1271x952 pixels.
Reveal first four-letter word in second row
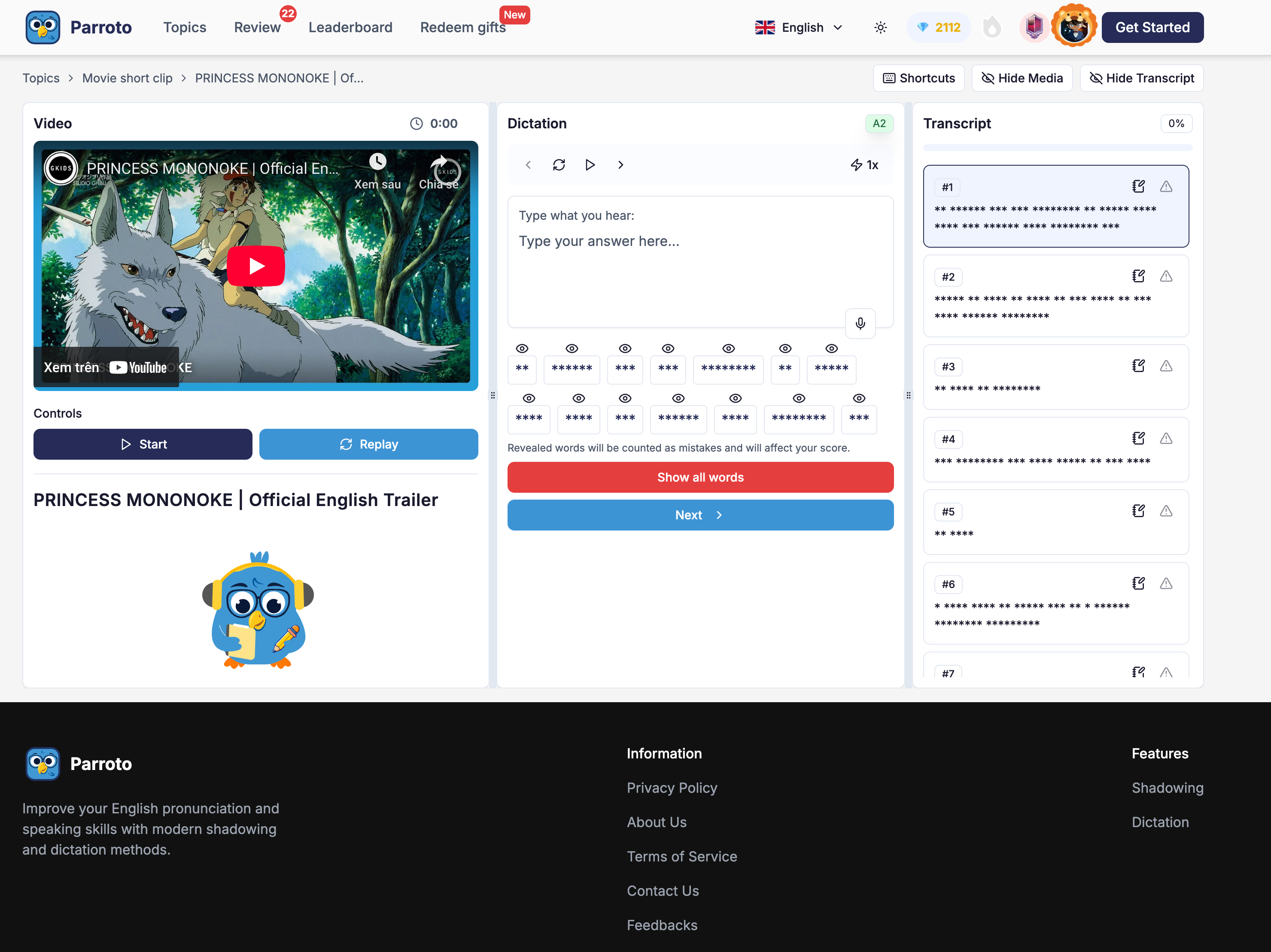(529, 398)
